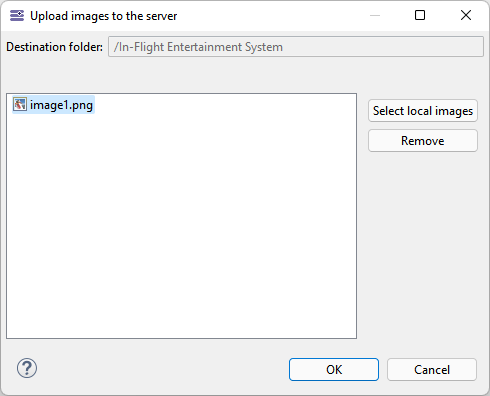Click gray footer space between help and OK
490x396 pixels.
[x=160, y=369]
